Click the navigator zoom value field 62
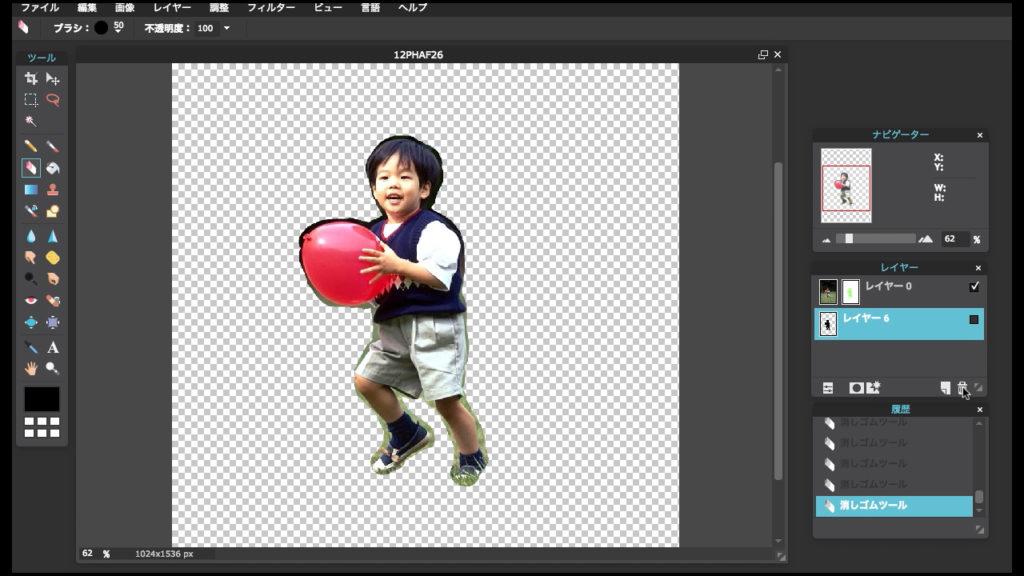The height and width of the screenshot is (576, 1024). pyautogui.click(x=954, y=239)
